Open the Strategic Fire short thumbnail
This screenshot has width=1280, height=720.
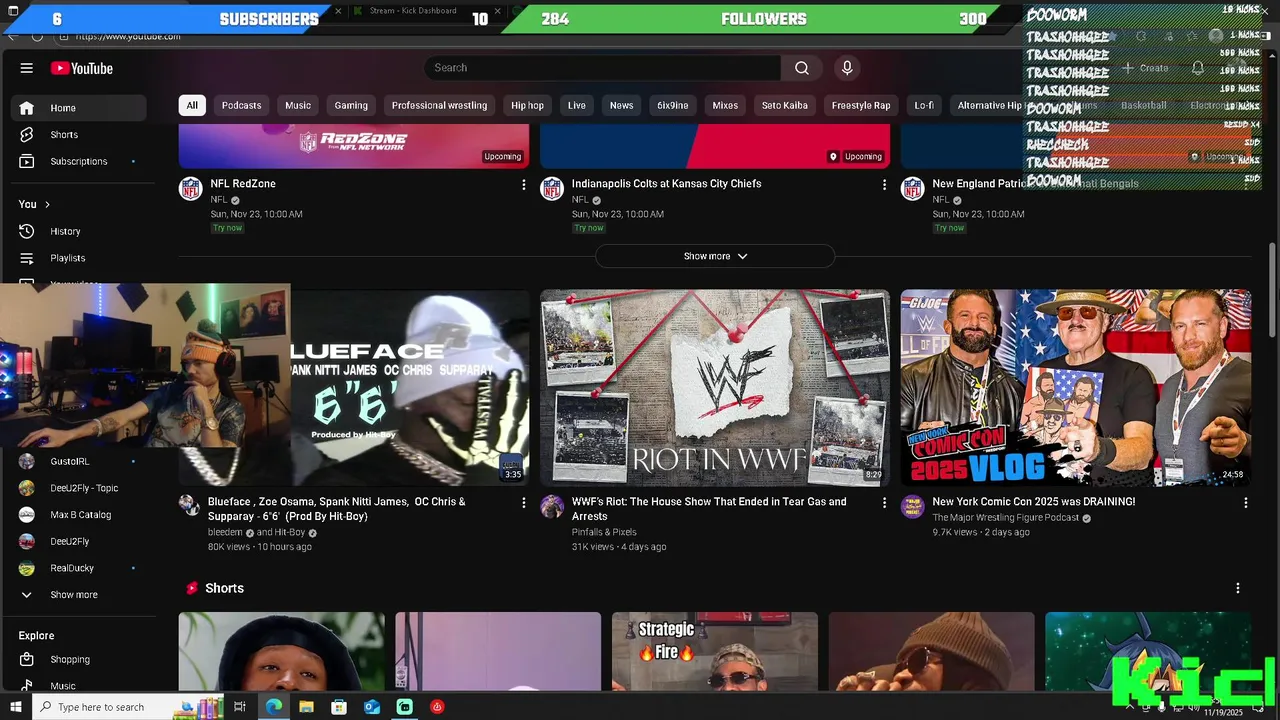coord(715,651)
